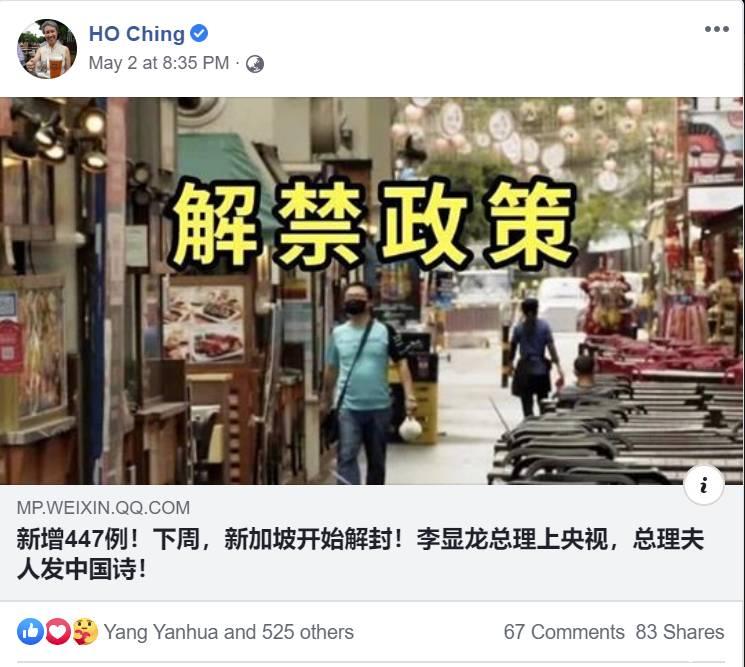Click the yellow 解禁政策 overlay text
Screen dimensions: 745x667
[372, 224]
